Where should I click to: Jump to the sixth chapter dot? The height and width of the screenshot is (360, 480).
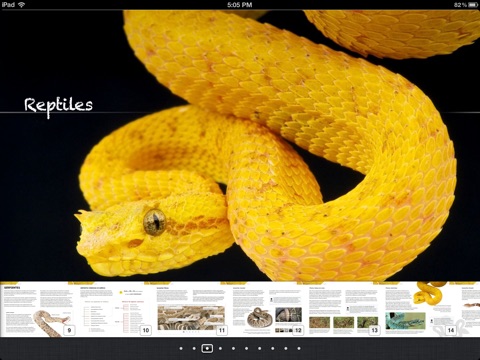point(246,348)
